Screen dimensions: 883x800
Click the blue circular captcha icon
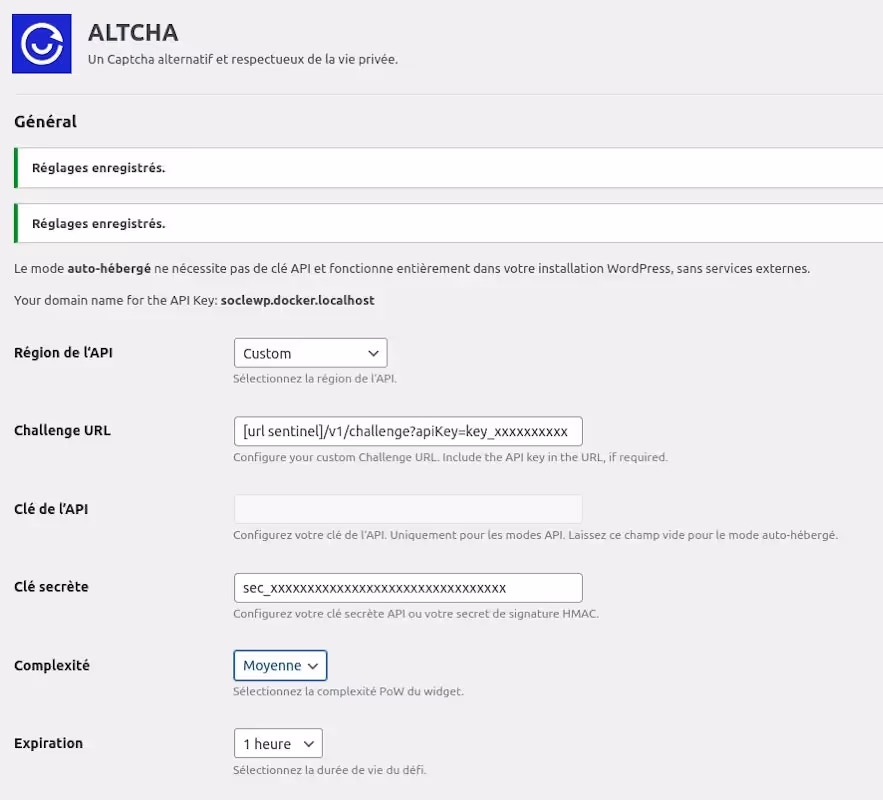click(41, 43)
